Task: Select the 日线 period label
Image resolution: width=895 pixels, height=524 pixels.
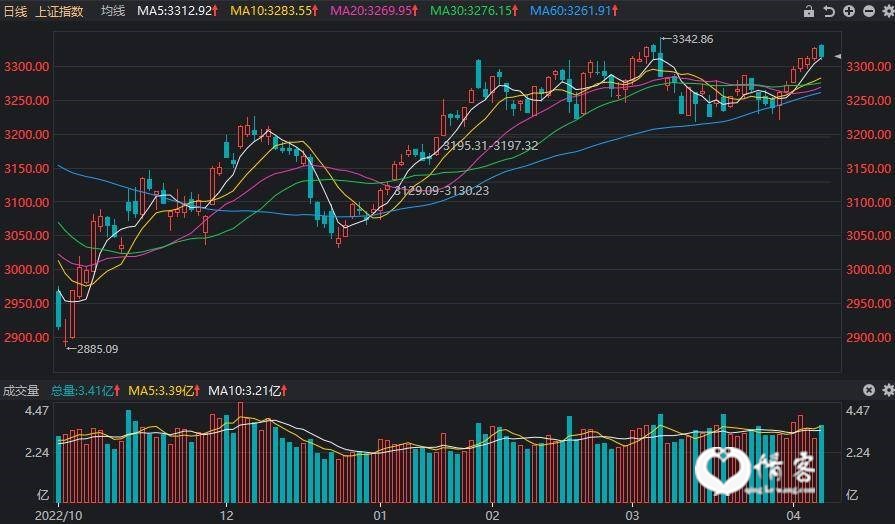Action: [15, 11]
